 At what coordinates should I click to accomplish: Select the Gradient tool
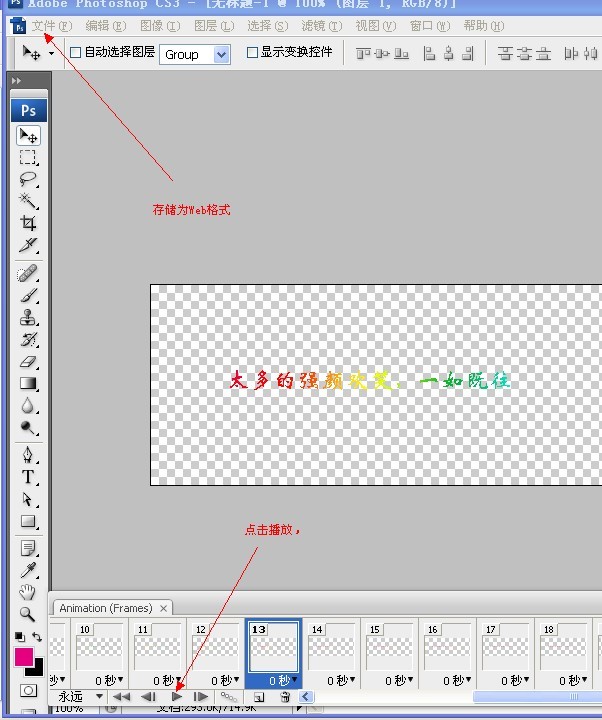coord(28,383)
